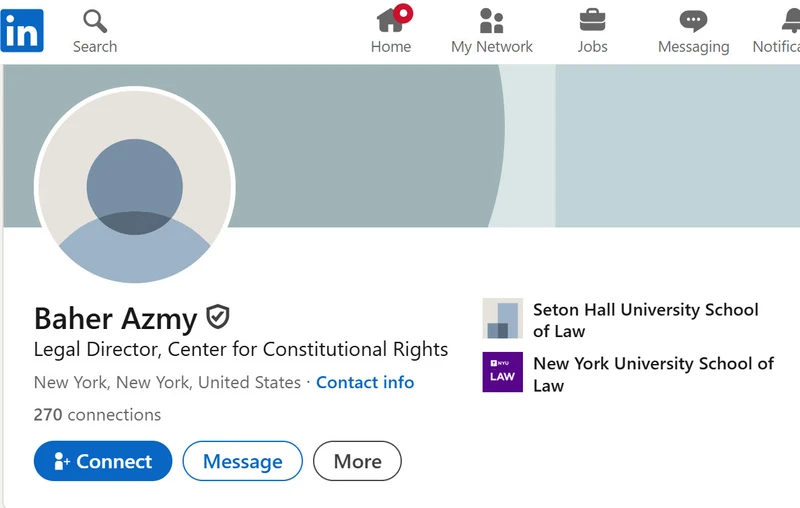Go to Home via house icon
Screen dimensions: 800x508
[390, 20]
